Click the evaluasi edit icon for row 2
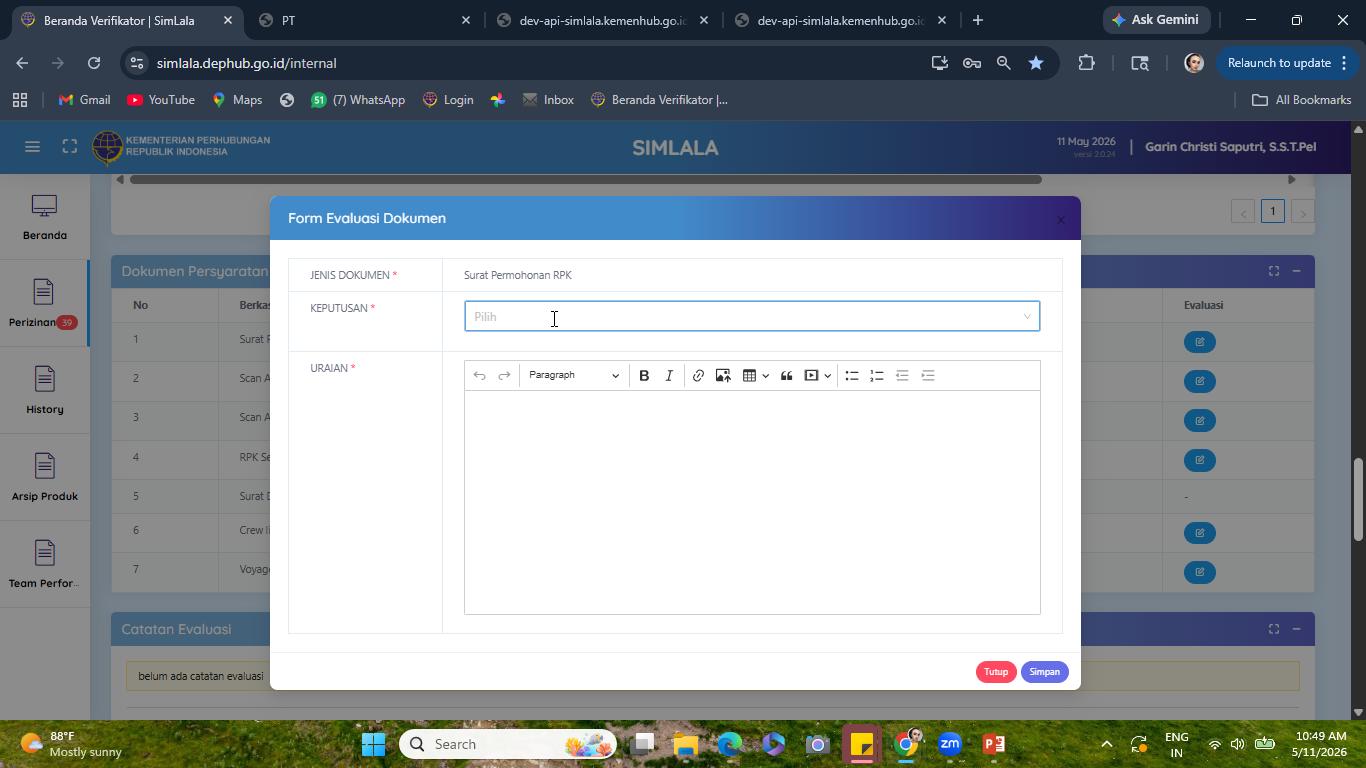This screenshot has width=1366, height=768. pyautogui.click(x=1199, y=381)
